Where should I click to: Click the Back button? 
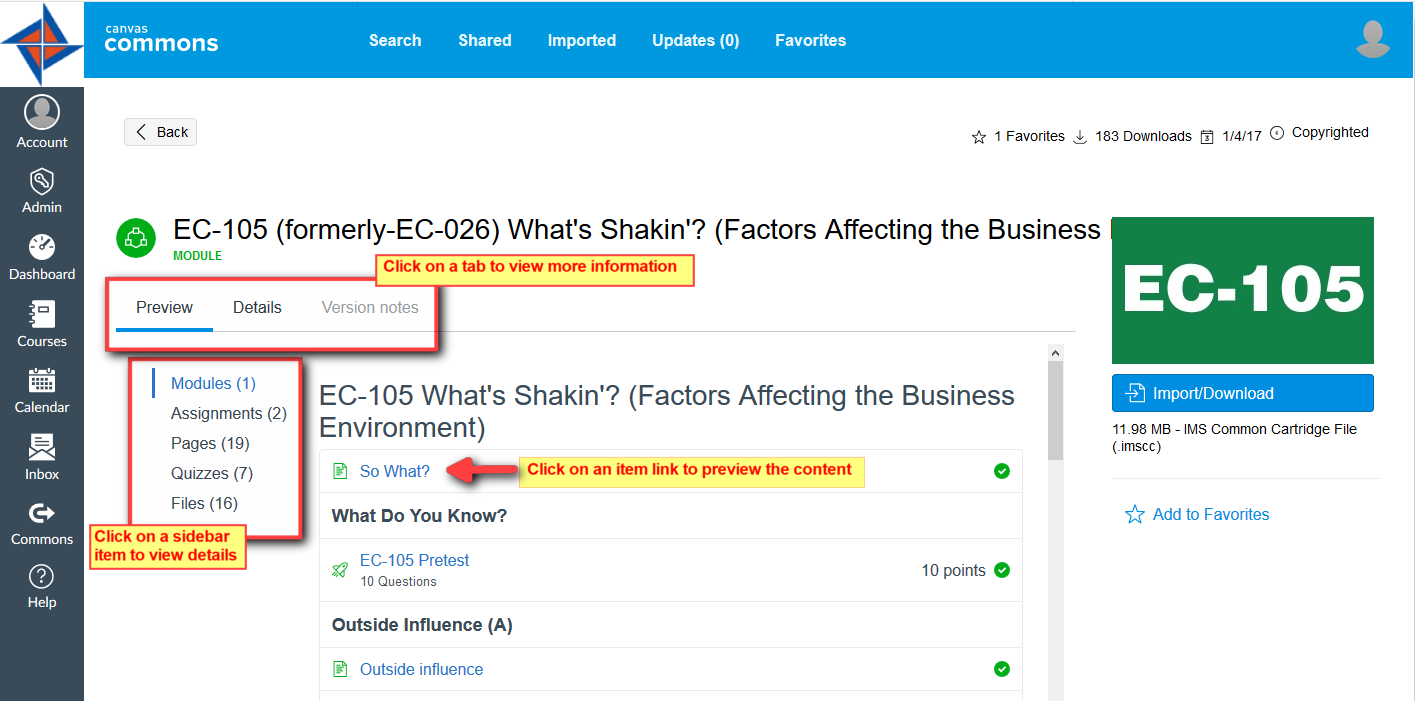click(161, 132)
